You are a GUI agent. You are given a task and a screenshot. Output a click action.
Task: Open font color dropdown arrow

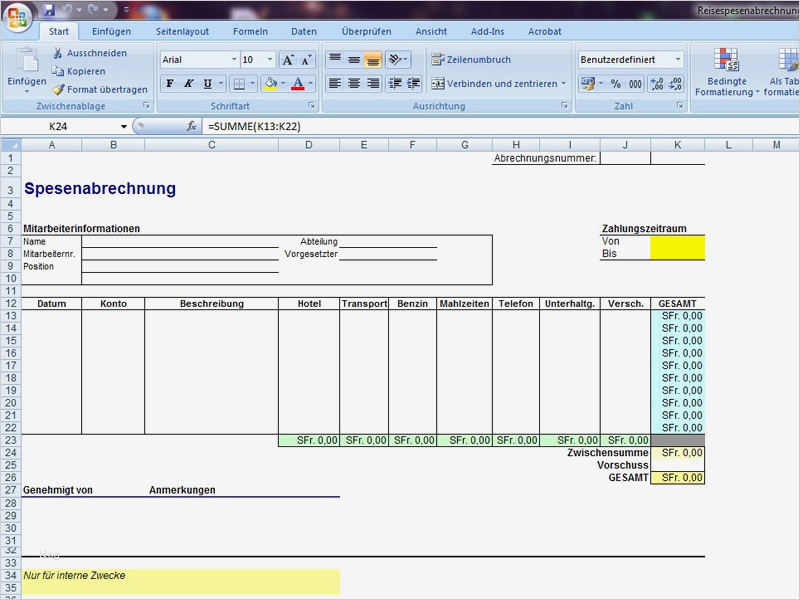pyautogui.click(x=311, y=84)
